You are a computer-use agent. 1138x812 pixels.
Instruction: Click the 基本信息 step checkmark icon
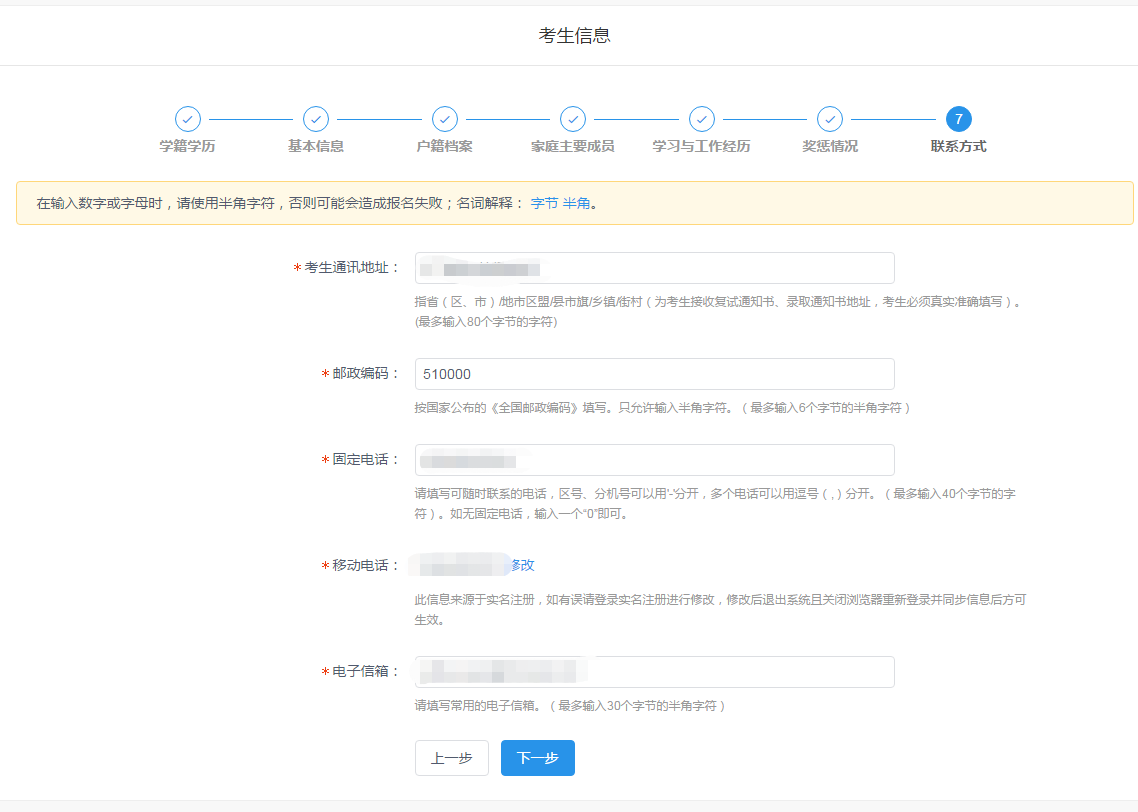(316, 119)
